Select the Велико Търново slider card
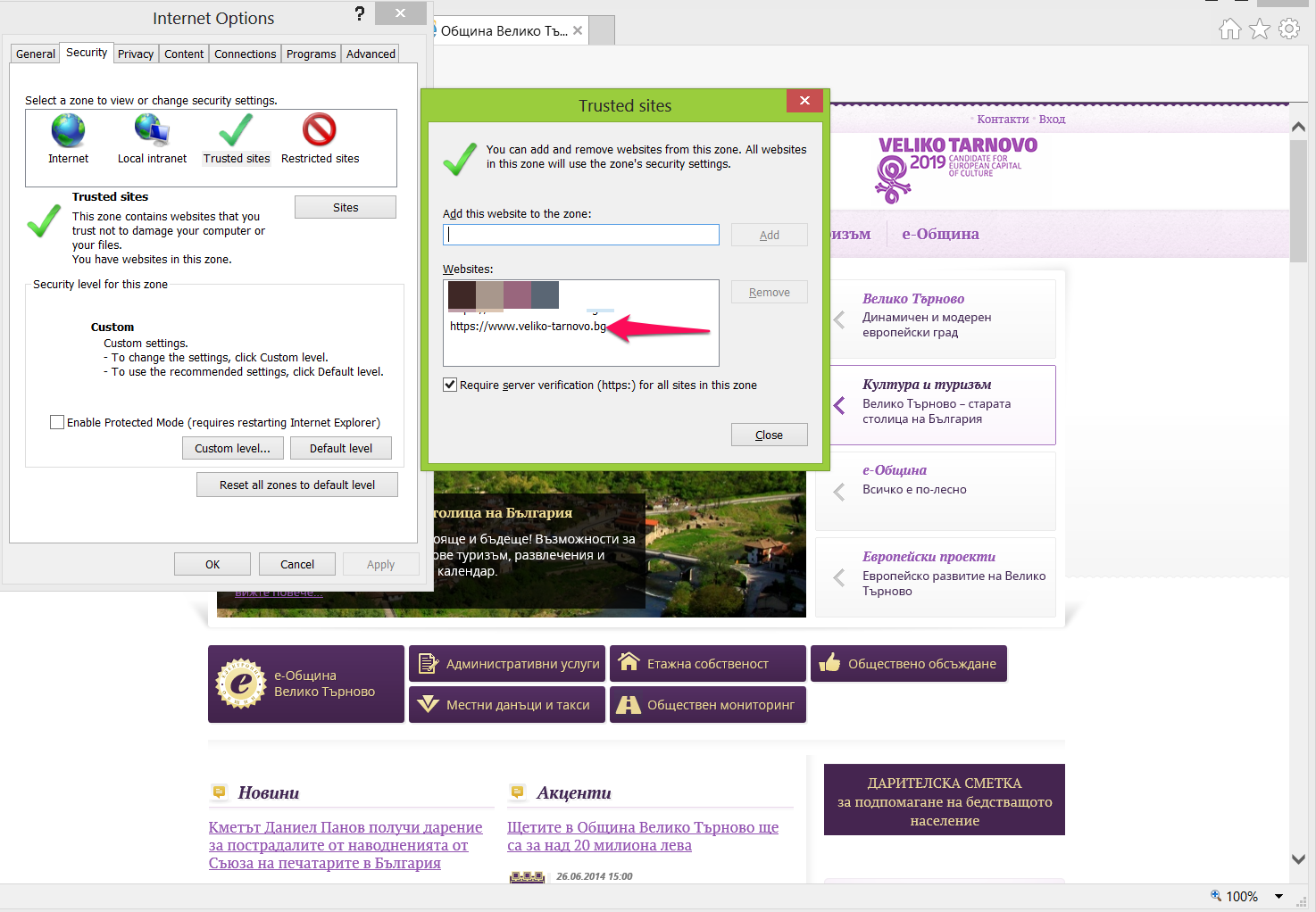The height and width of the screenshot is (912, 1316). (x=943, y=319)
